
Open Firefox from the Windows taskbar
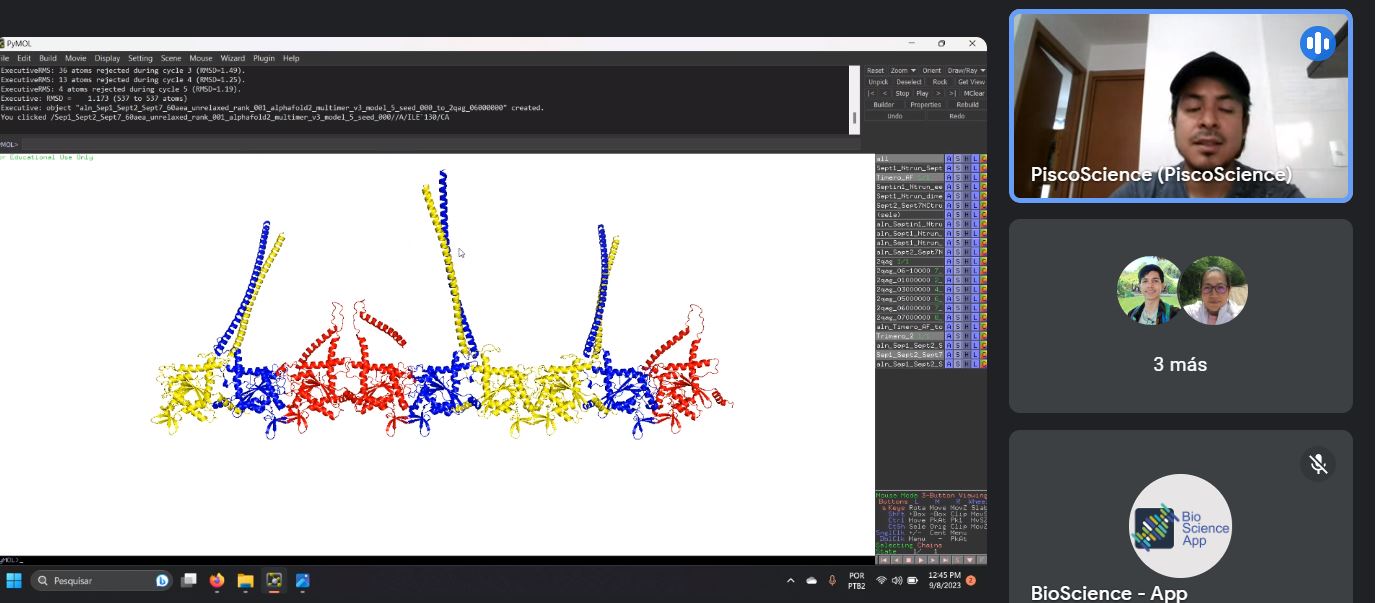(217, 580)
